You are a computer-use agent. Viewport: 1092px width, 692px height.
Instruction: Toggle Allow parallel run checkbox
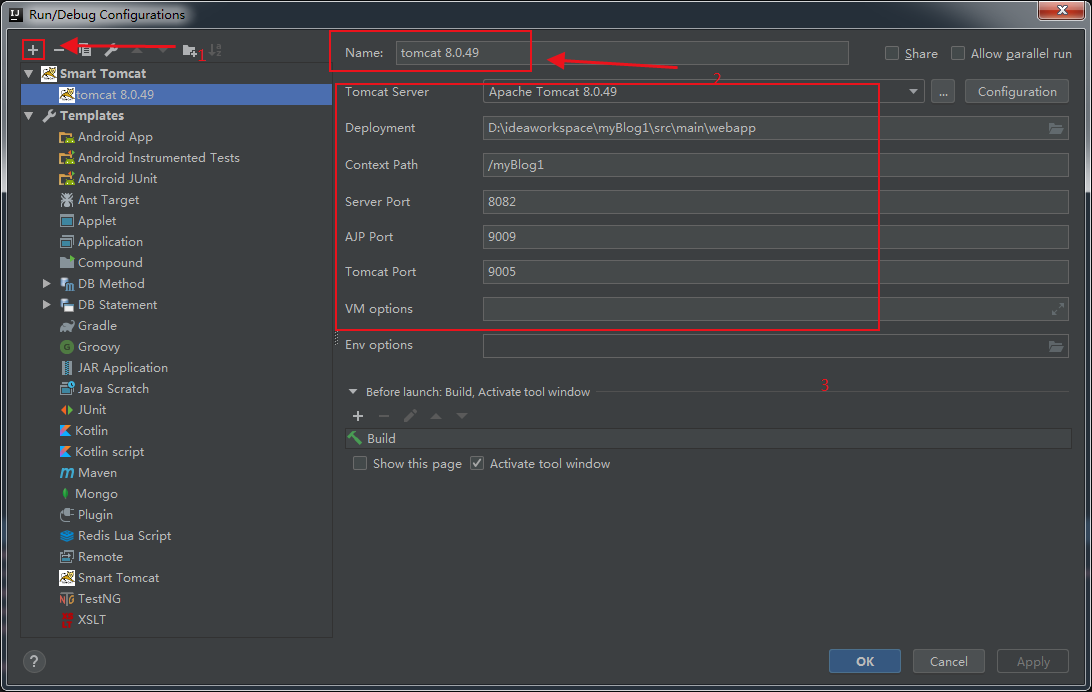pyautogui.click(x=958, y=54)
